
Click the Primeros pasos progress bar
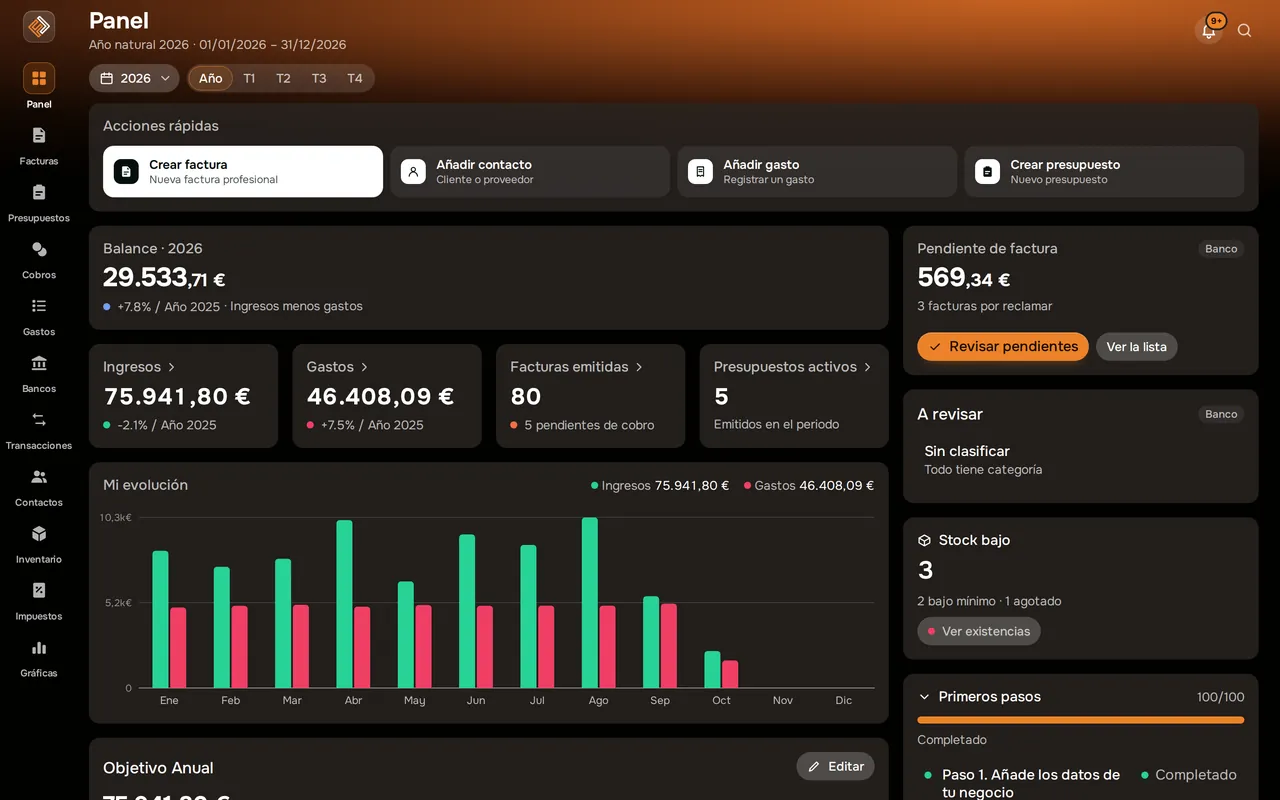[1081, 720]
